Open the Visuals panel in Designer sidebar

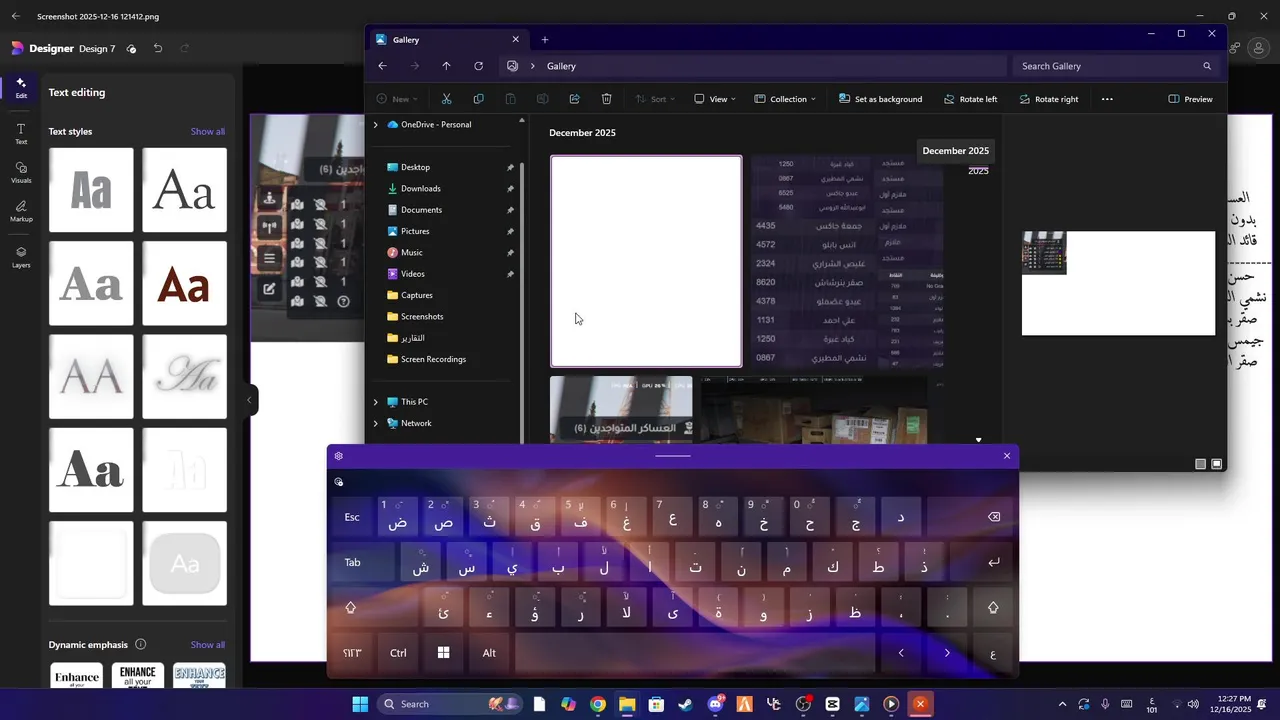[x=21, y=172]
